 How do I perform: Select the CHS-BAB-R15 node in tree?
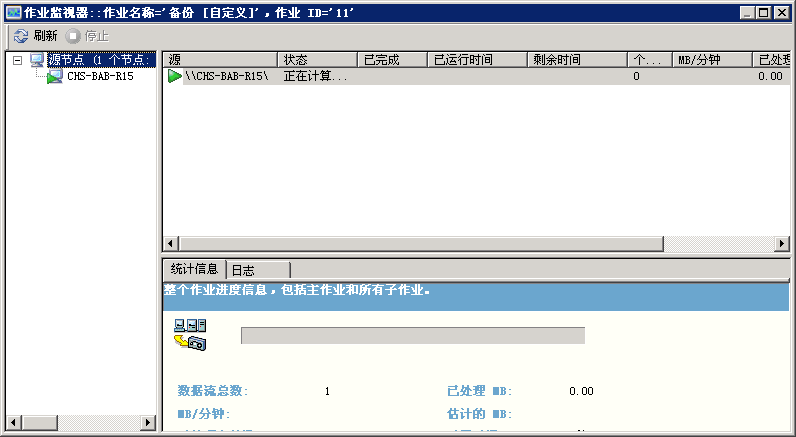(100, 76)
